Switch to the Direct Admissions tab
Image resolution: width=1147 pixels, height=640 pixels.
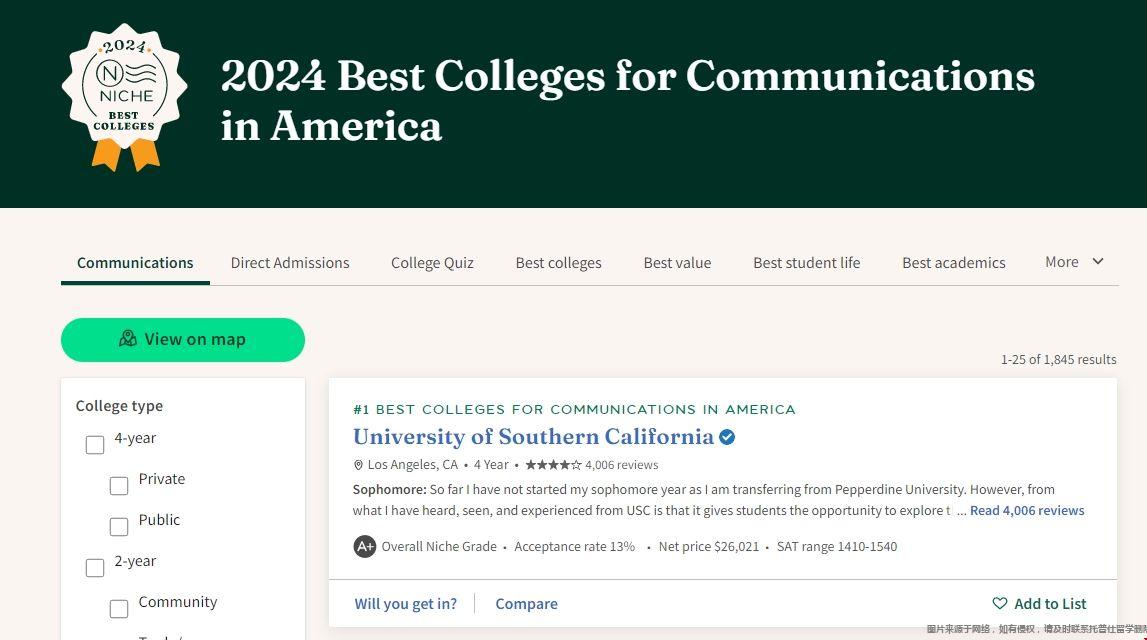290,263
